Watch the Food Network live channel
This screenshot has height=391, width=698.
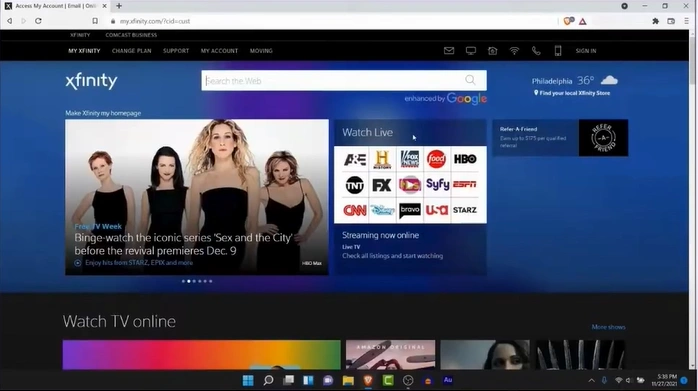[436, 159]
